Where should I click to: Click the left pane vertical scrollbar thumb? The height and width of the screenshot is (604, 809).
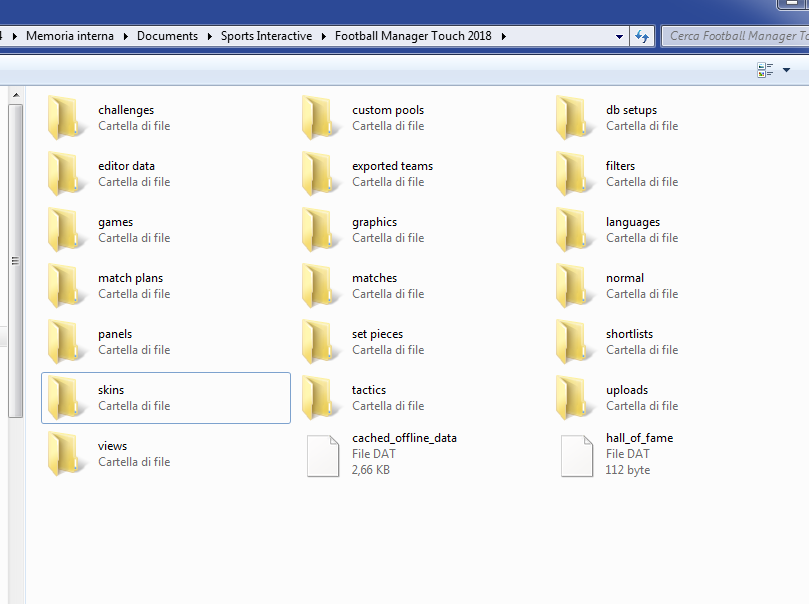pos(15,260)
